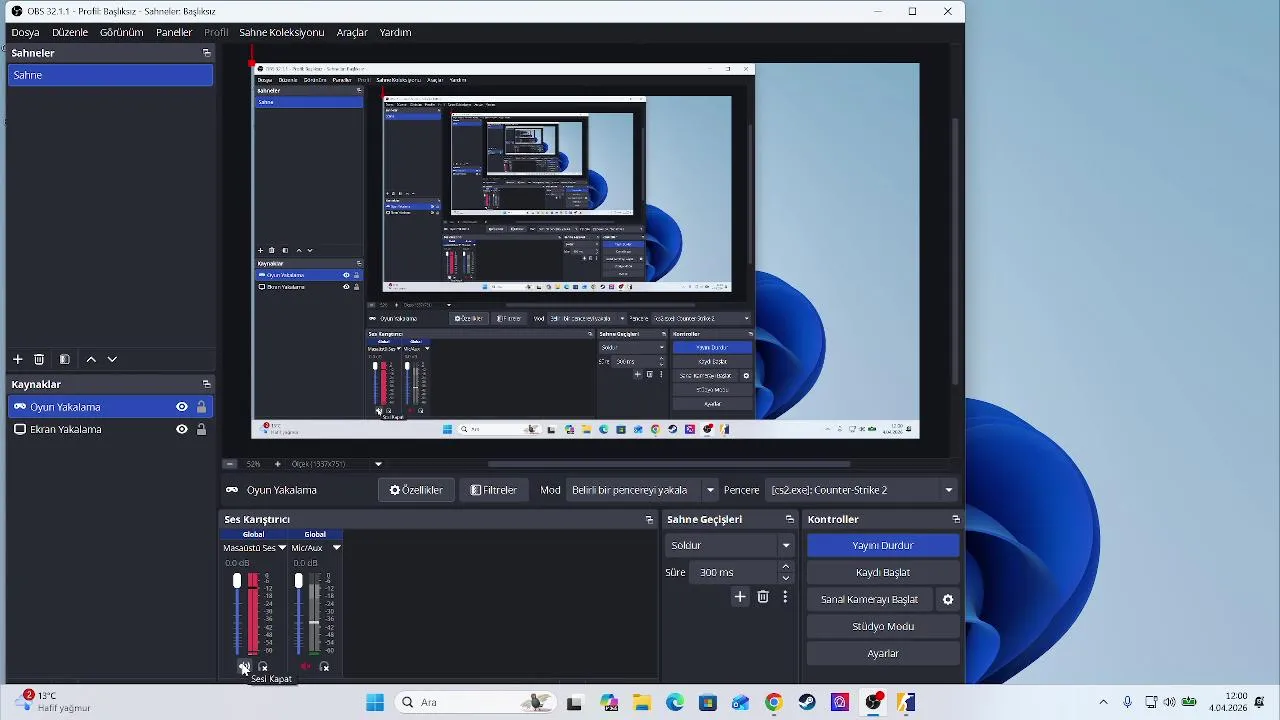This screenshot has width=1280, height=720.
Task: Start virtual camera with Sanal Kamerayı Başlat
Action: click(x=870, y=600)
